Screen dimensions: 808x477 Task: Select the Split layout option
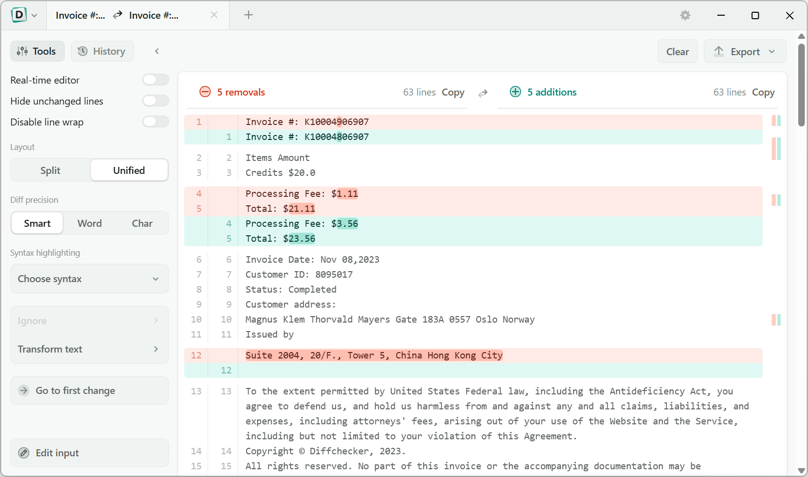click(x=50, y=171)
